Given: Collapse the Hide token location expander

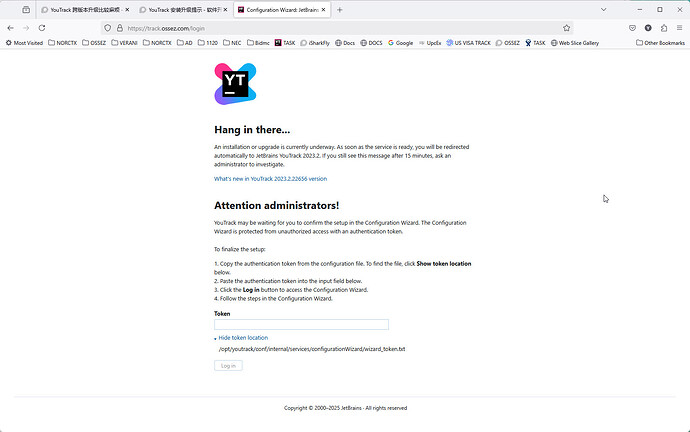Looking at the screenshot, I should coord(241,338).
